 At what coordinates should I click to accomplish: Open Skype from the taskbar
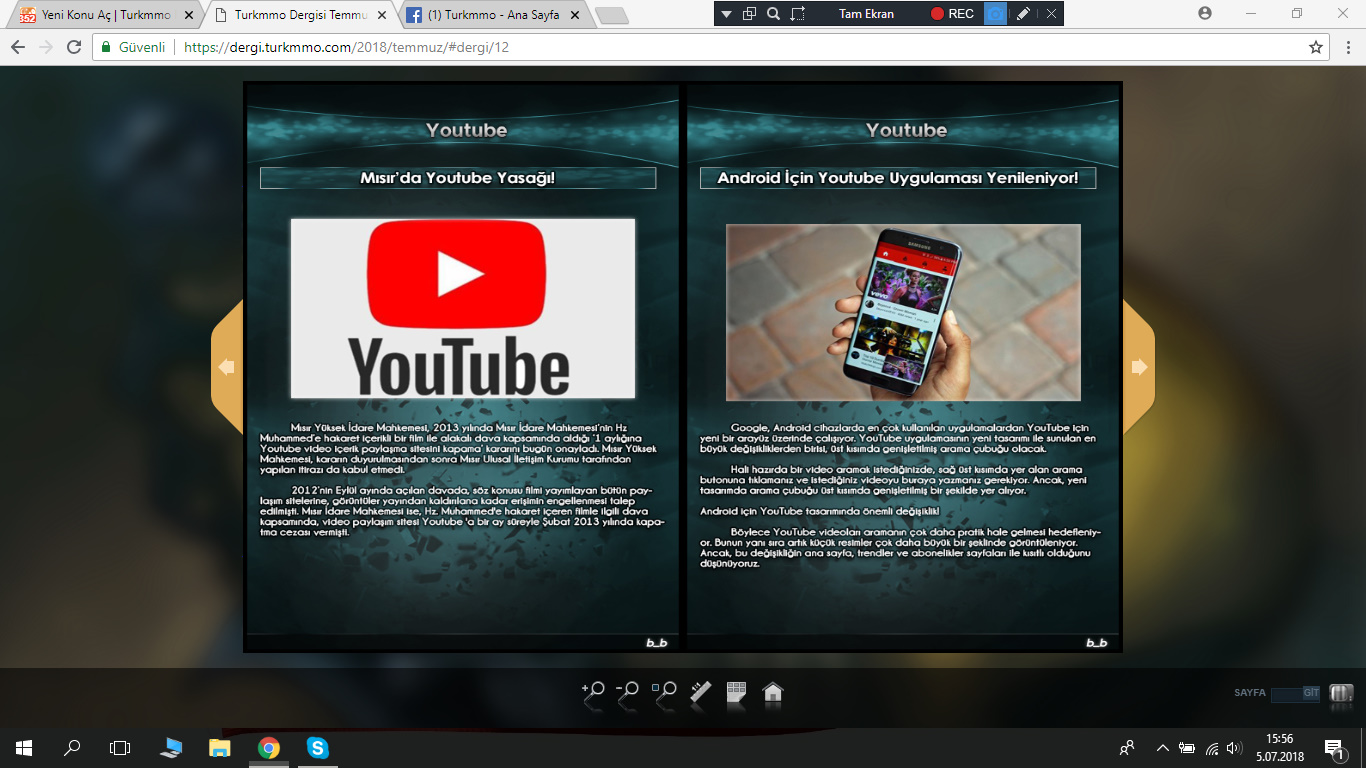pos(317,747)
